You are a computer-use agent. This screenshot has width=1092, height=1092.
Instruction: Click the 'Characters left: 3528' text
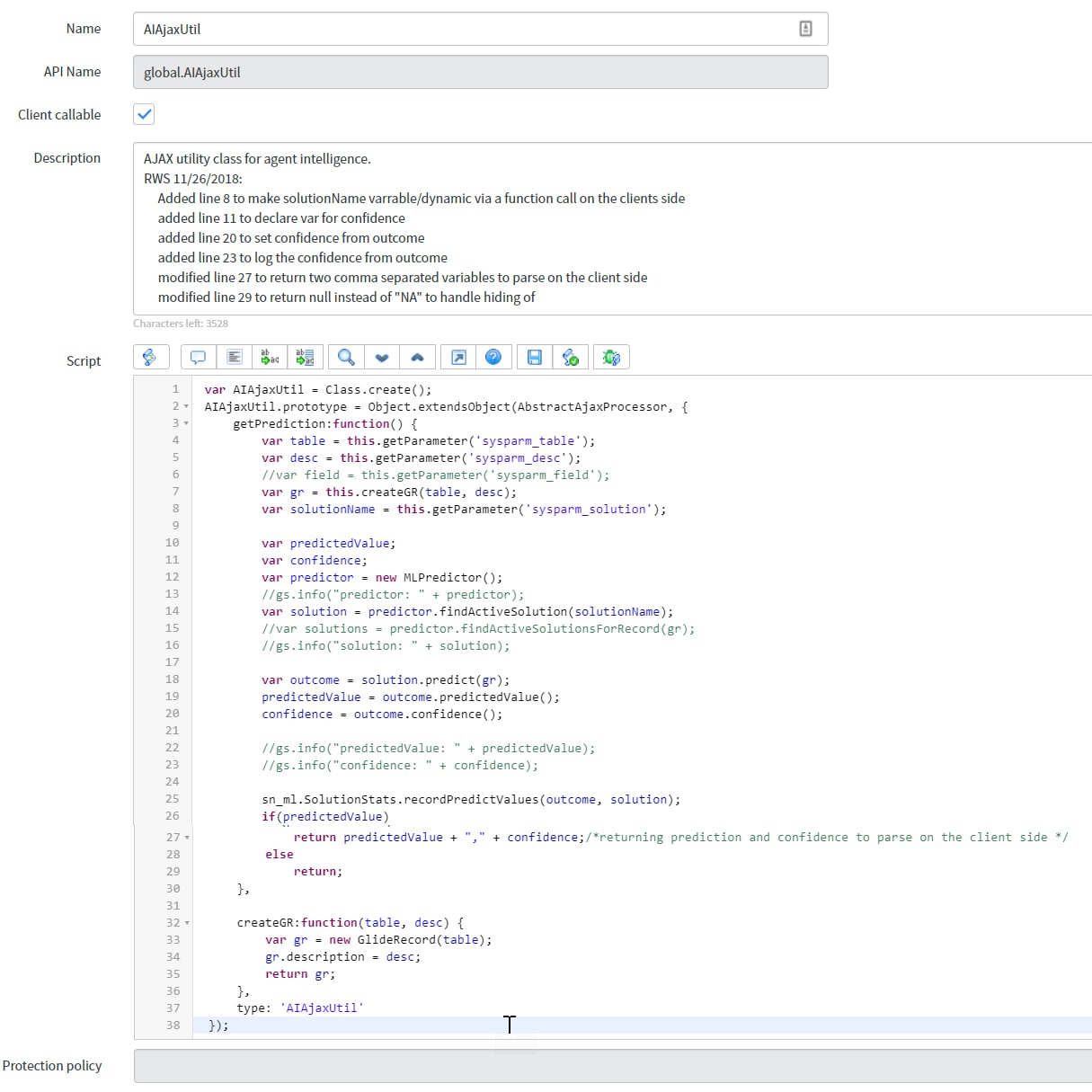(181, 324)
